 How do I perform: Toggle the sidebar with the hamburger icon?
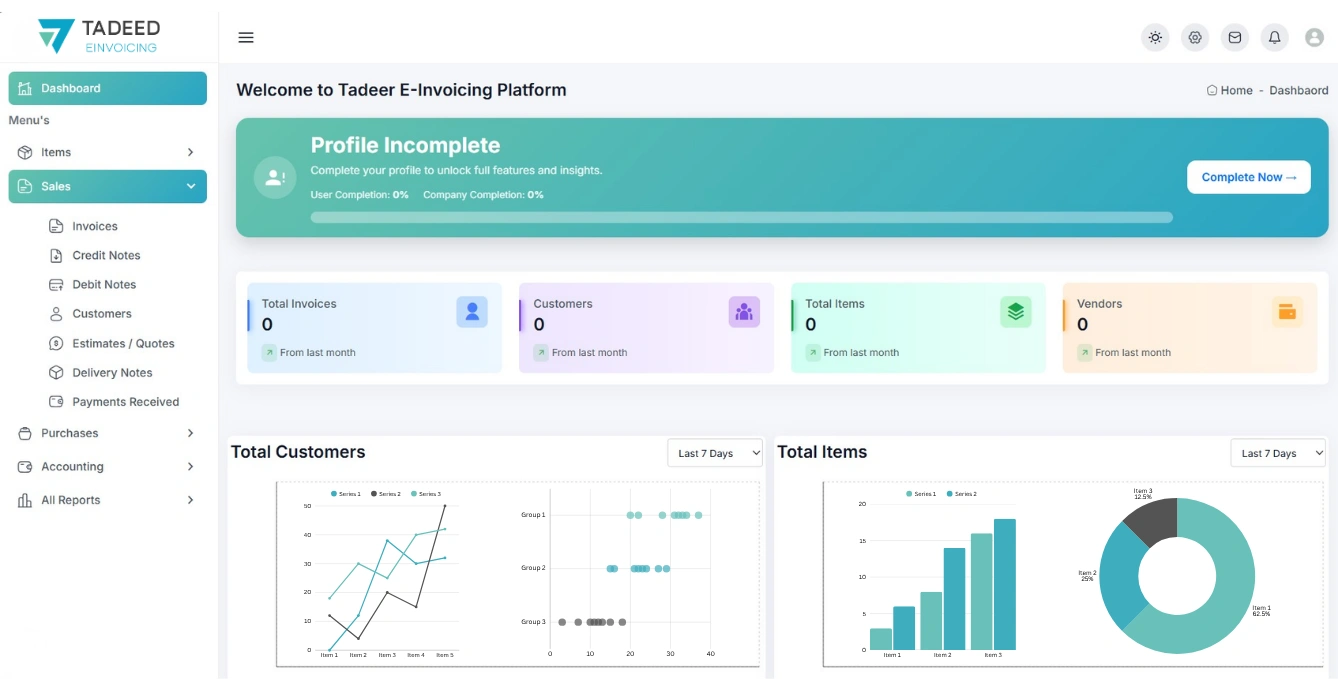point(246,37)
